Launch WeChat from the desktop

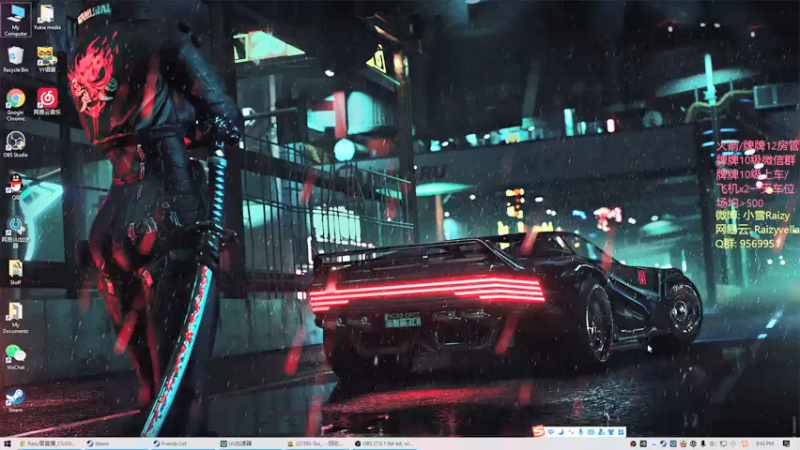[x=15, y=357]
